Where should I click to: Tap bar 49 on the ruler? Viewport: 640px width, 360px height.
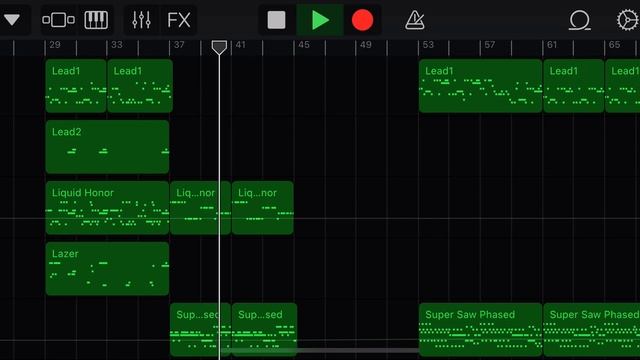(365, 44)
